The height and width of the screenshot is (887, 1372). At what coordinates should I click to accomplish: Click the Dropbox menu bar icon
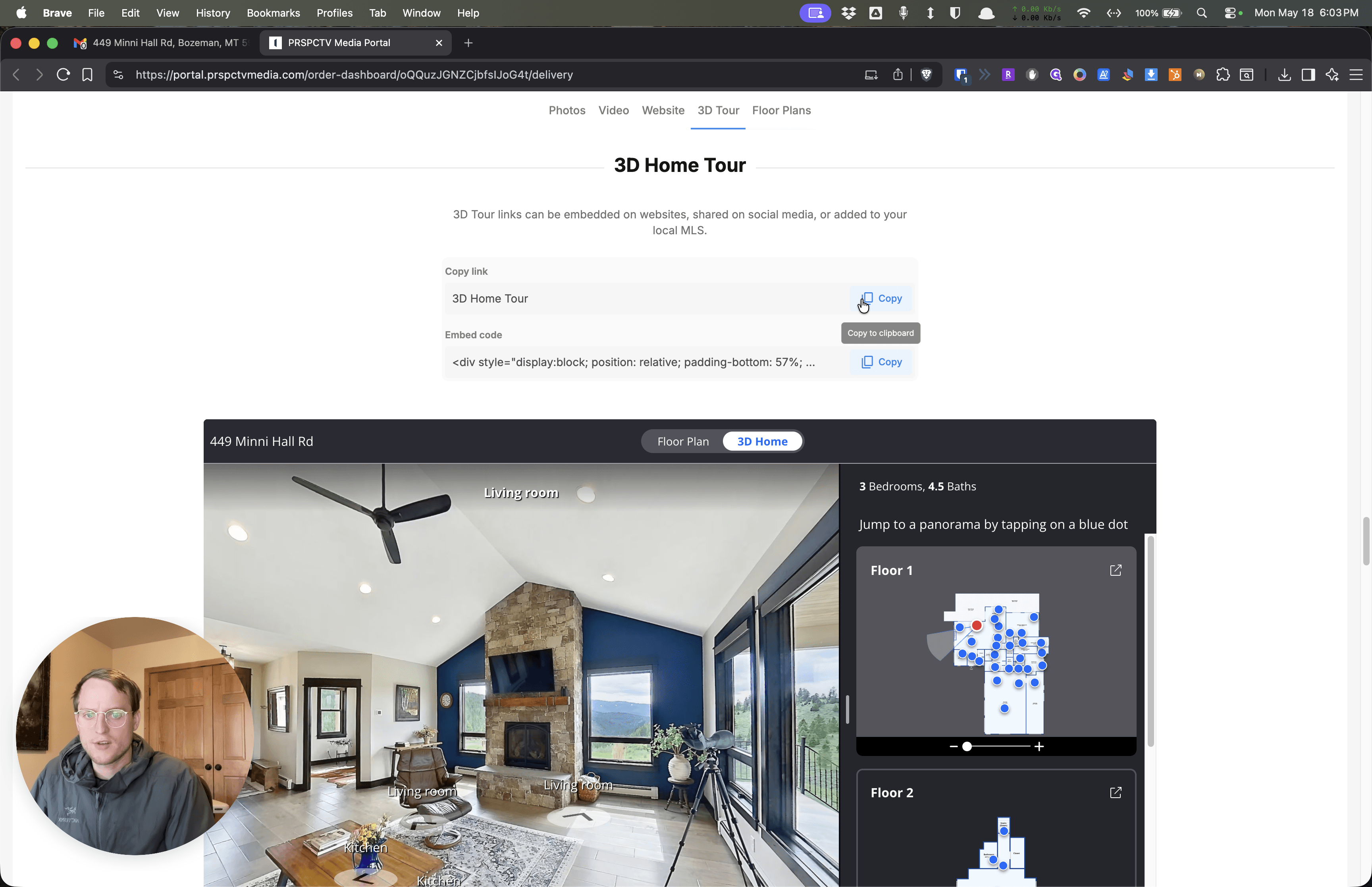pos(848,13)
